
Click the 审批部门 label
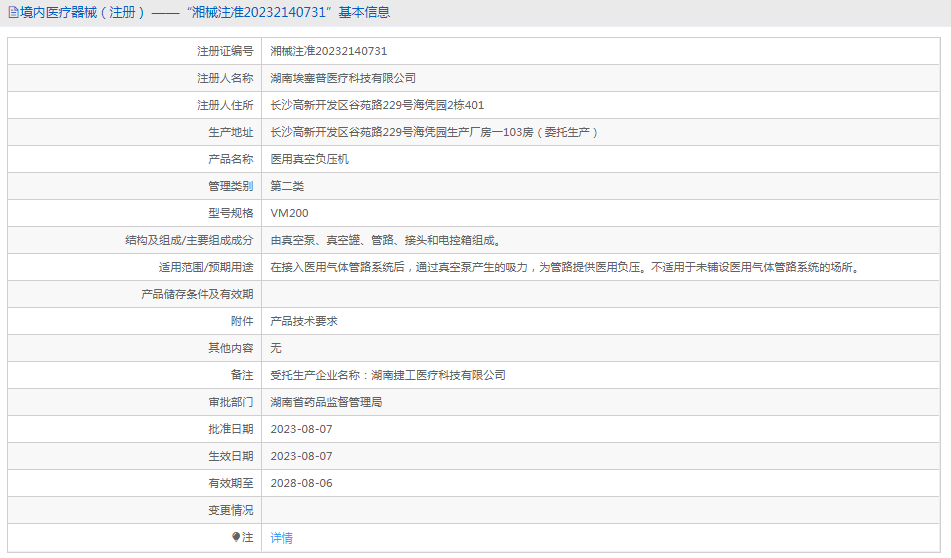pyautogui.click(x=230, y=402)
